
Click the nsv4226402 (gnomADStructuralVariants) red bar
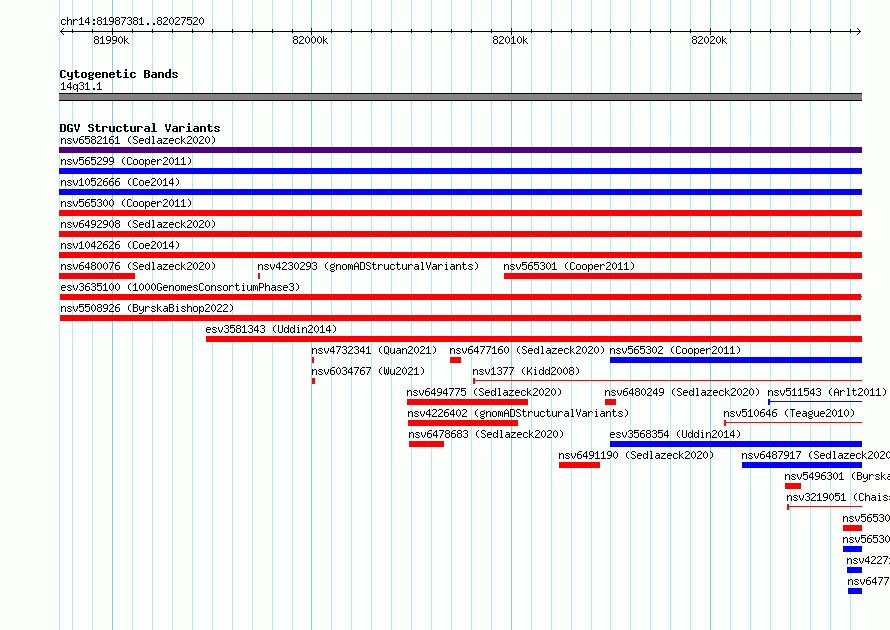[463, 423]
